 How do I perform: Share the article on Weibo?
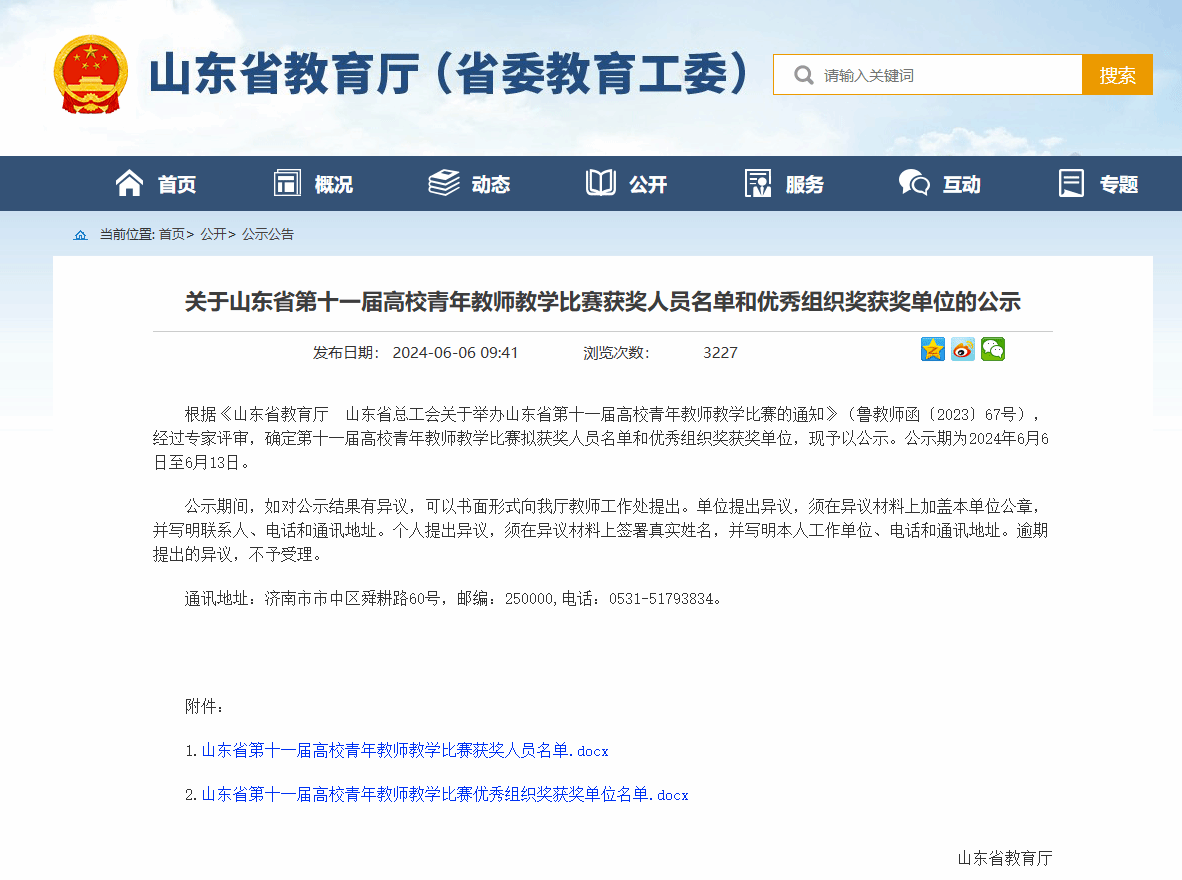point(963,349)
